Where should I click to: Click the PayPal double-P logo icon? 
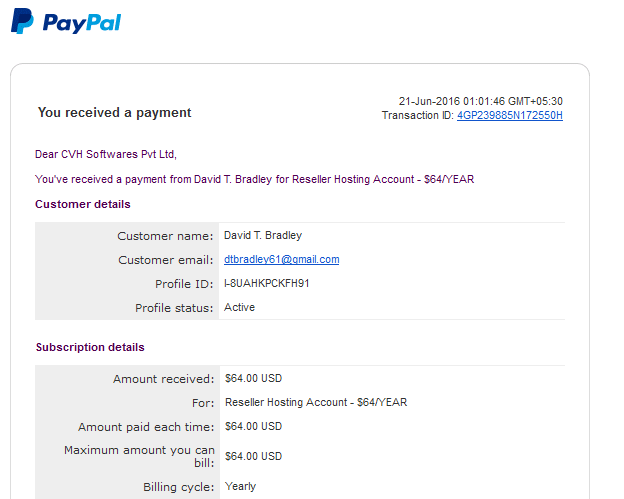pyautogui.click(x=22, y=21)
